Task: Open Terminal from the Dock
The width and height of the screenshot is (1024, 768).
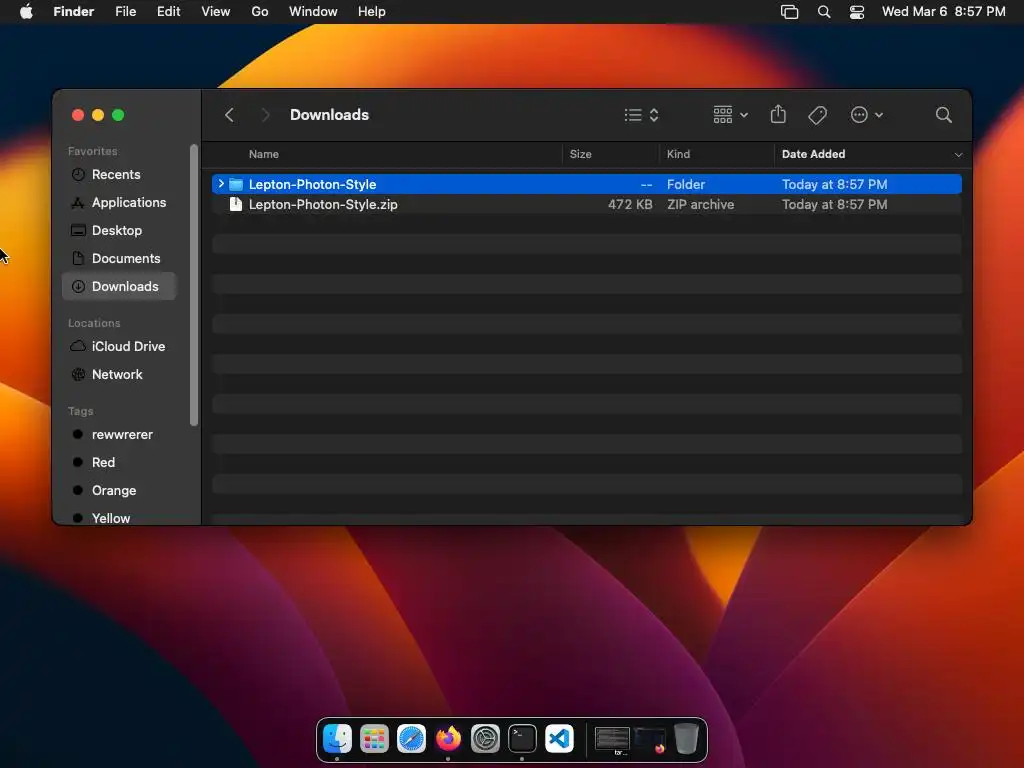Action: click(x=522, y=739)
